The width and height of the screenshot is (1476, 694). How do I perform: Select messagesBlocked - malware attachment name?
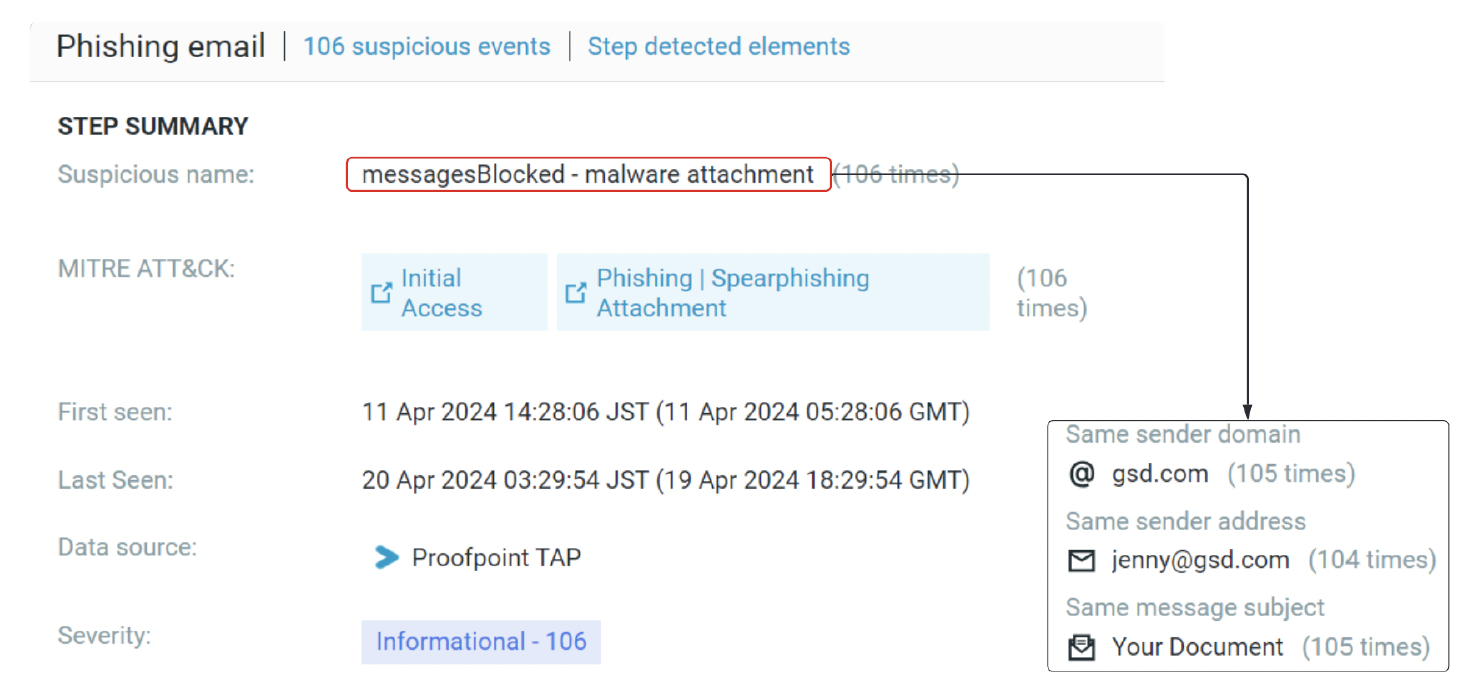[588, 175]
